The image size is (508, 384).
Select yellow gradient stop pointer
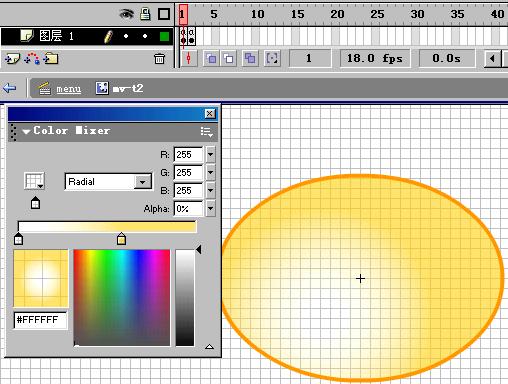[x=121, y=239]
